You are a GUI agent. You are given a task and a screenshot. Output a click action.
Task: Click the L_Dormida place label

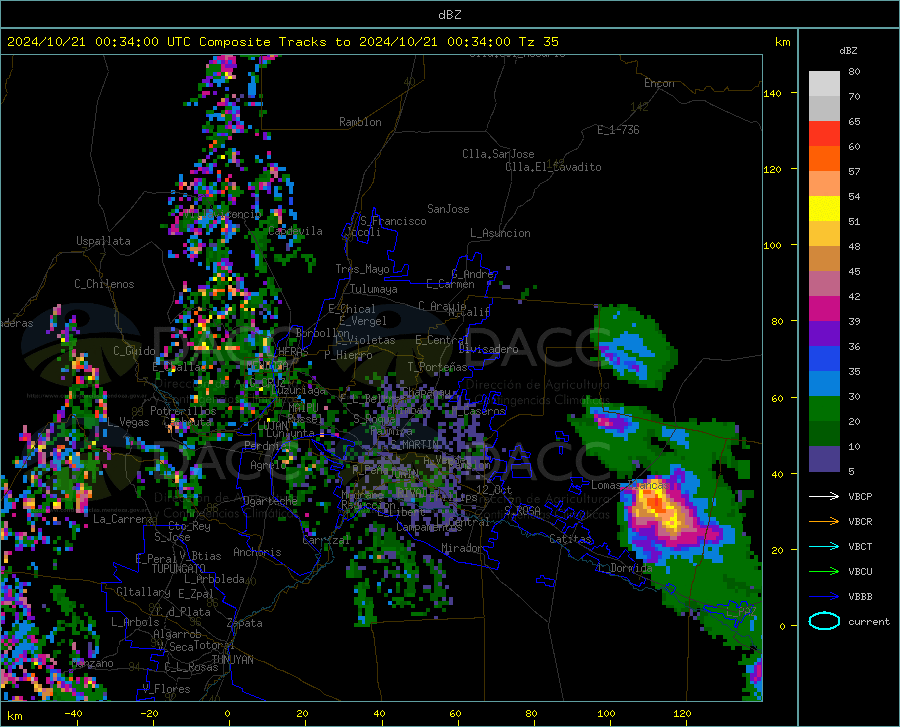coord(624,568)
